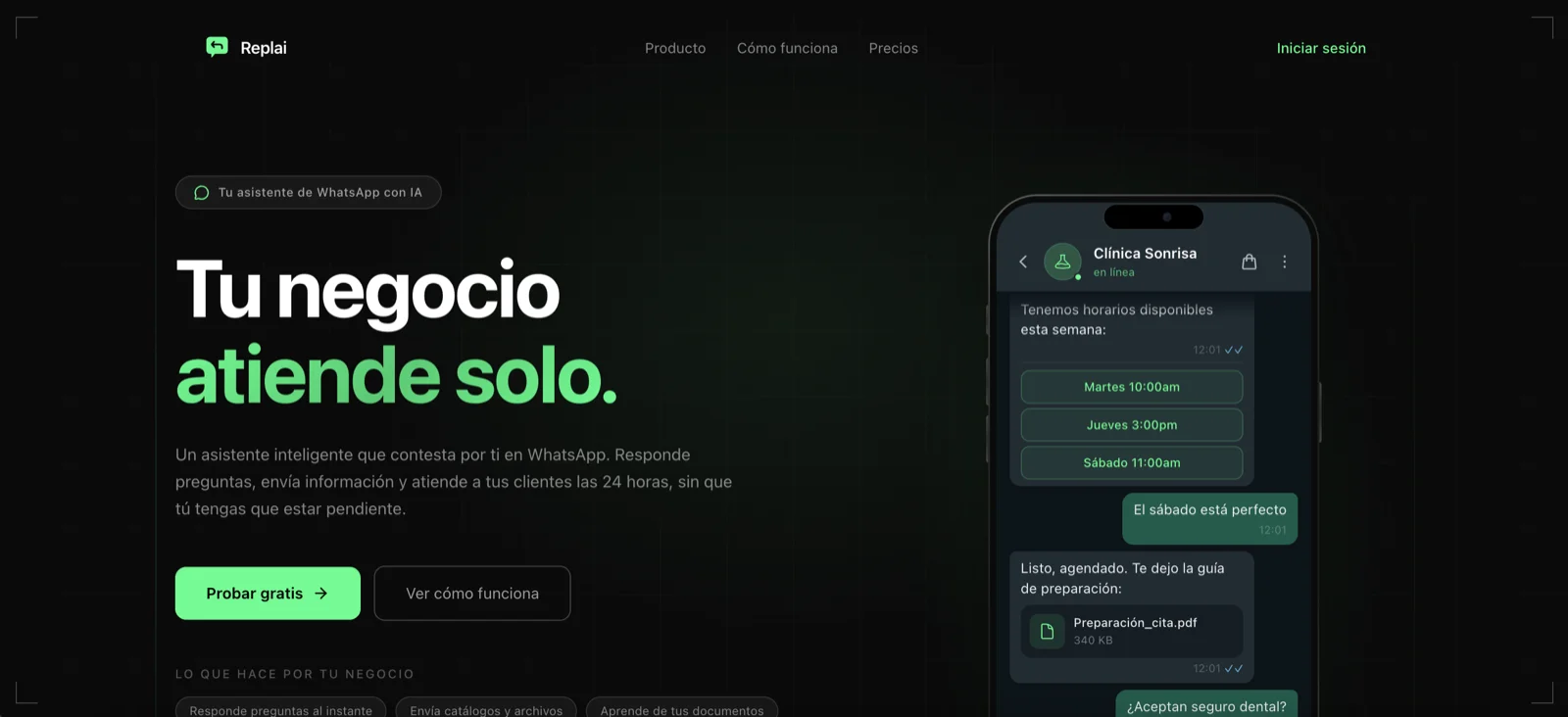Open the Replai brand name link
Image resolution: width=1568 pixels, height=717 pixels.
point(264,48)
